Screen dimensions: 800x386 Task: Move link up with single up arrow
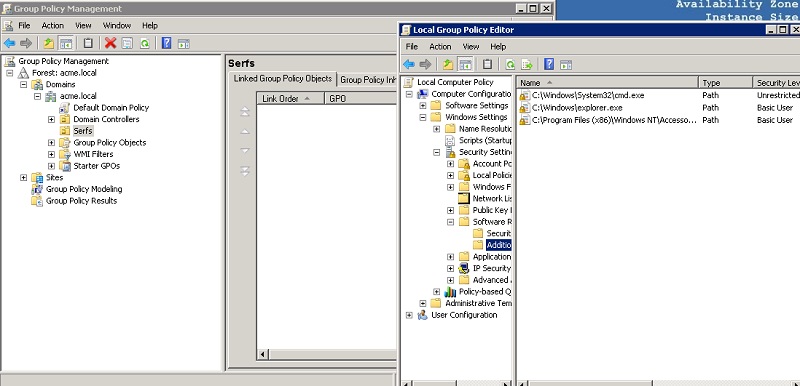tap(245, 132)
